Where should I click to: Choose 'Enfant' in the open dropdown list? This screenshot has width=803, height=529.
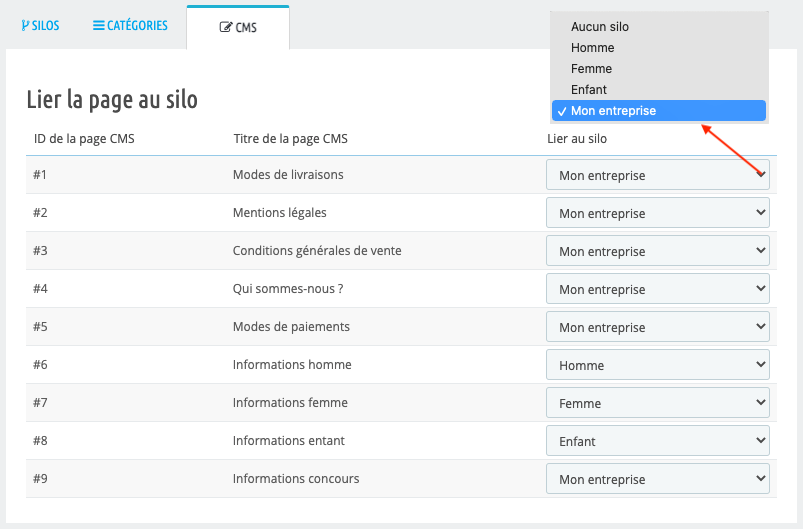coord(659,90)
